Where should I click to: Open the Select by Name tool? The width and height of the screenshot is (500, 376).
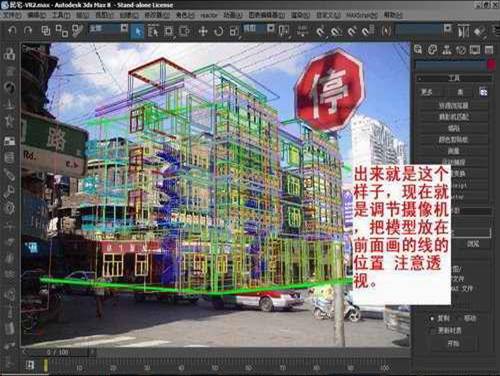pyautogui.click(x=153, y=31)
